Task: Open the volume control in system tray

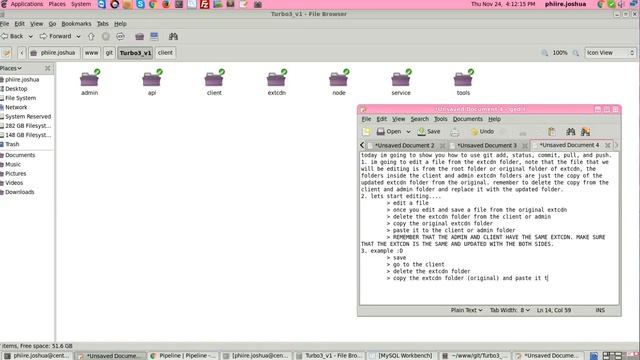Action: pos(621,4)
